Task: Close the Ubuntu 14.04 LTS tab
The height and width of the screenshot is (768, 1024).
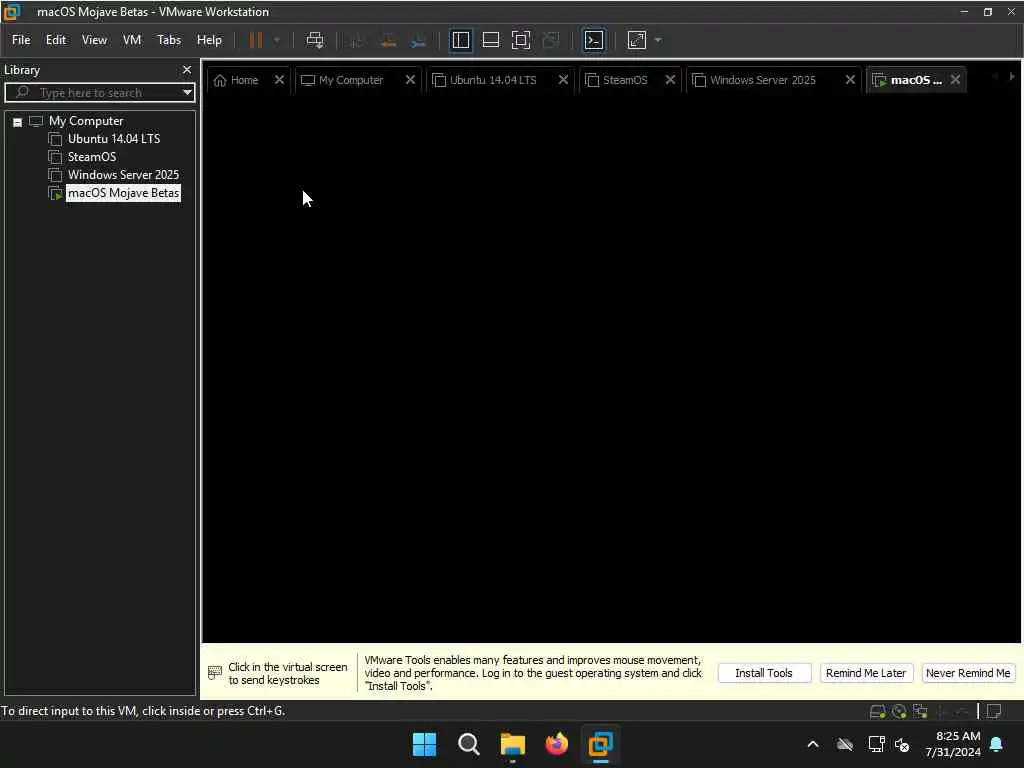Action: pyautogui.click(x=563, y=80)
